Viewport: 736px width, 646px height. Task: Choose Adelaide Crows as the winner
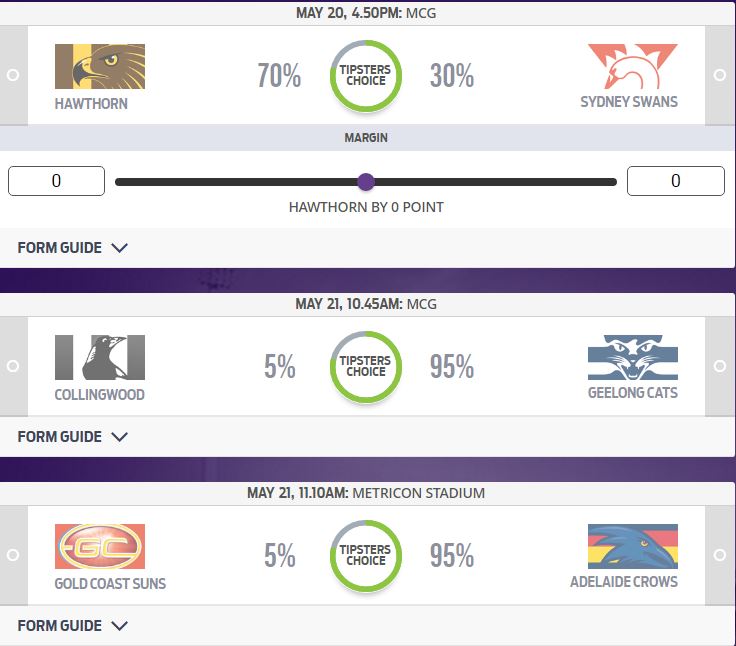click(720, 554)
